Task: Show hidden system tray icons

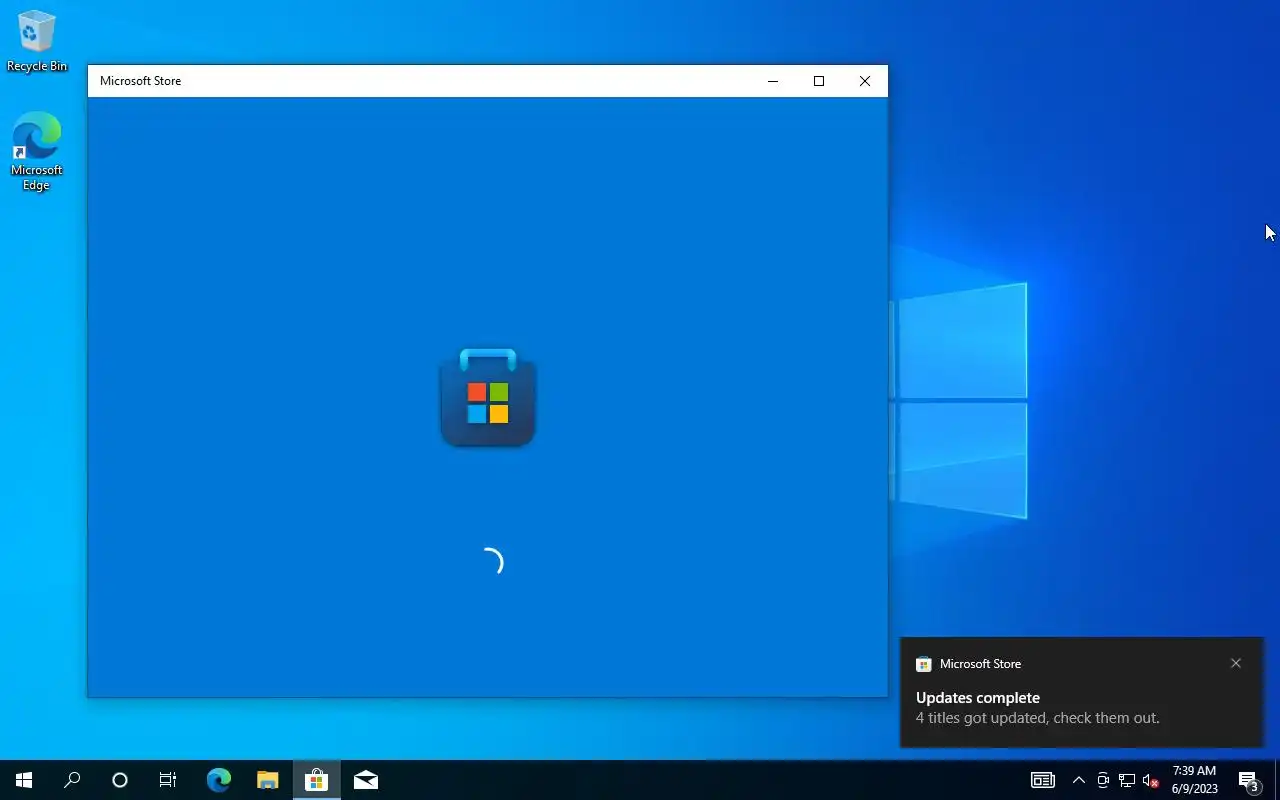Action: (x=1078, y=780)
